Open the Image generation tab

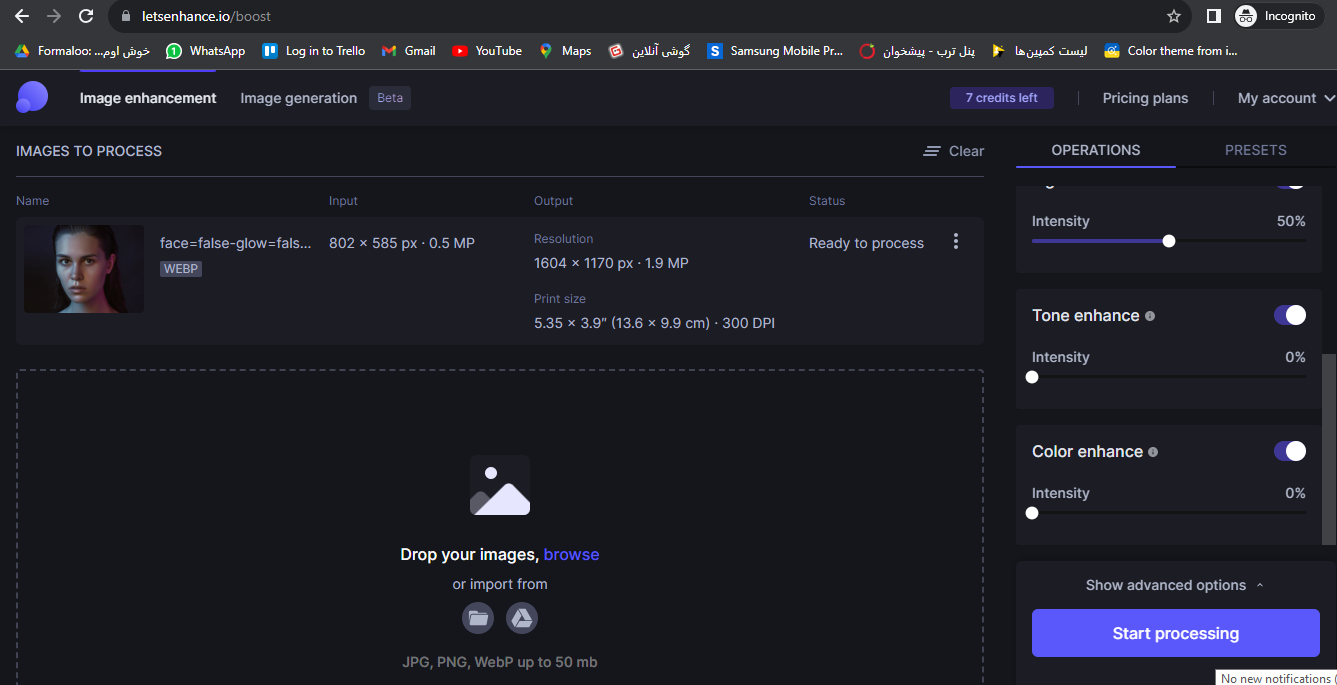[298, 98]
